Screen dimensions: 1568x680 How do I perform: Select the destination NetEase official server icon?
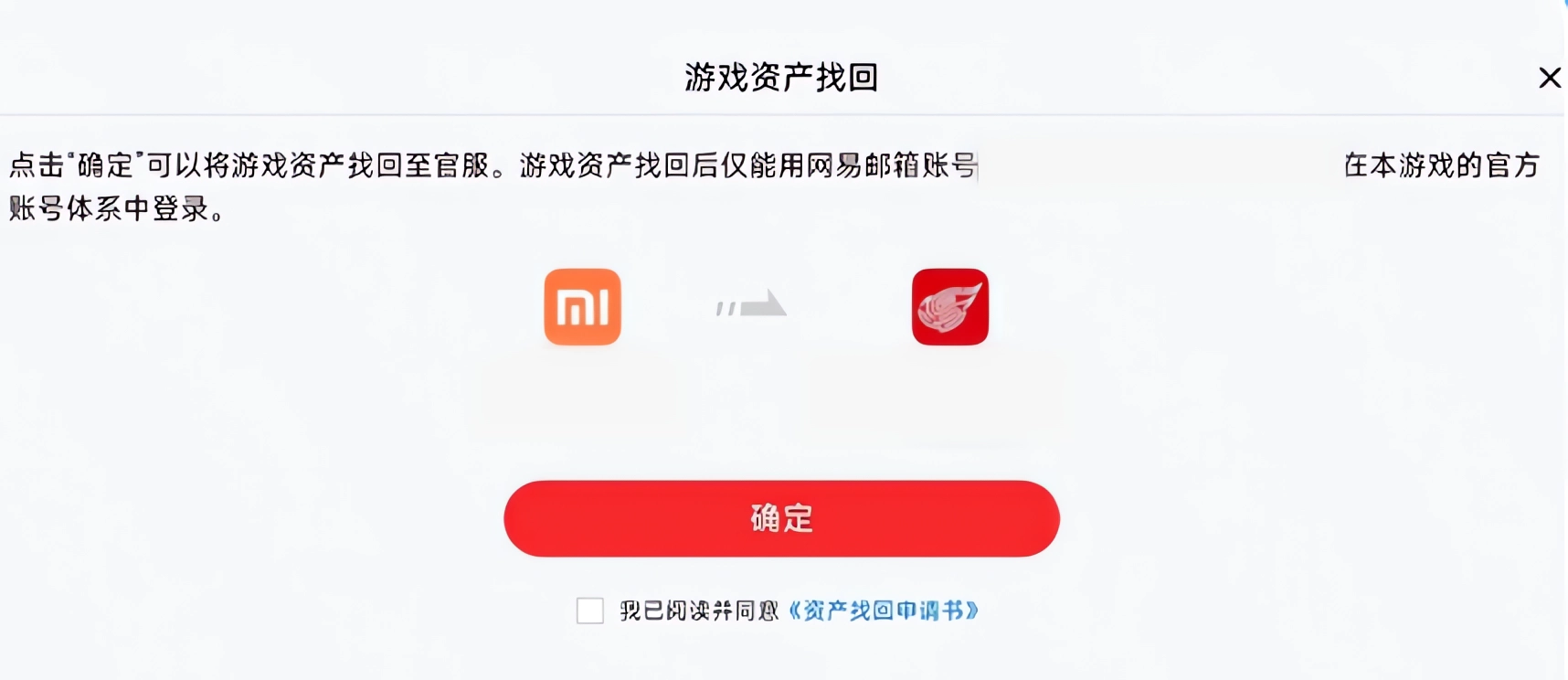click(x=950, y=307)
